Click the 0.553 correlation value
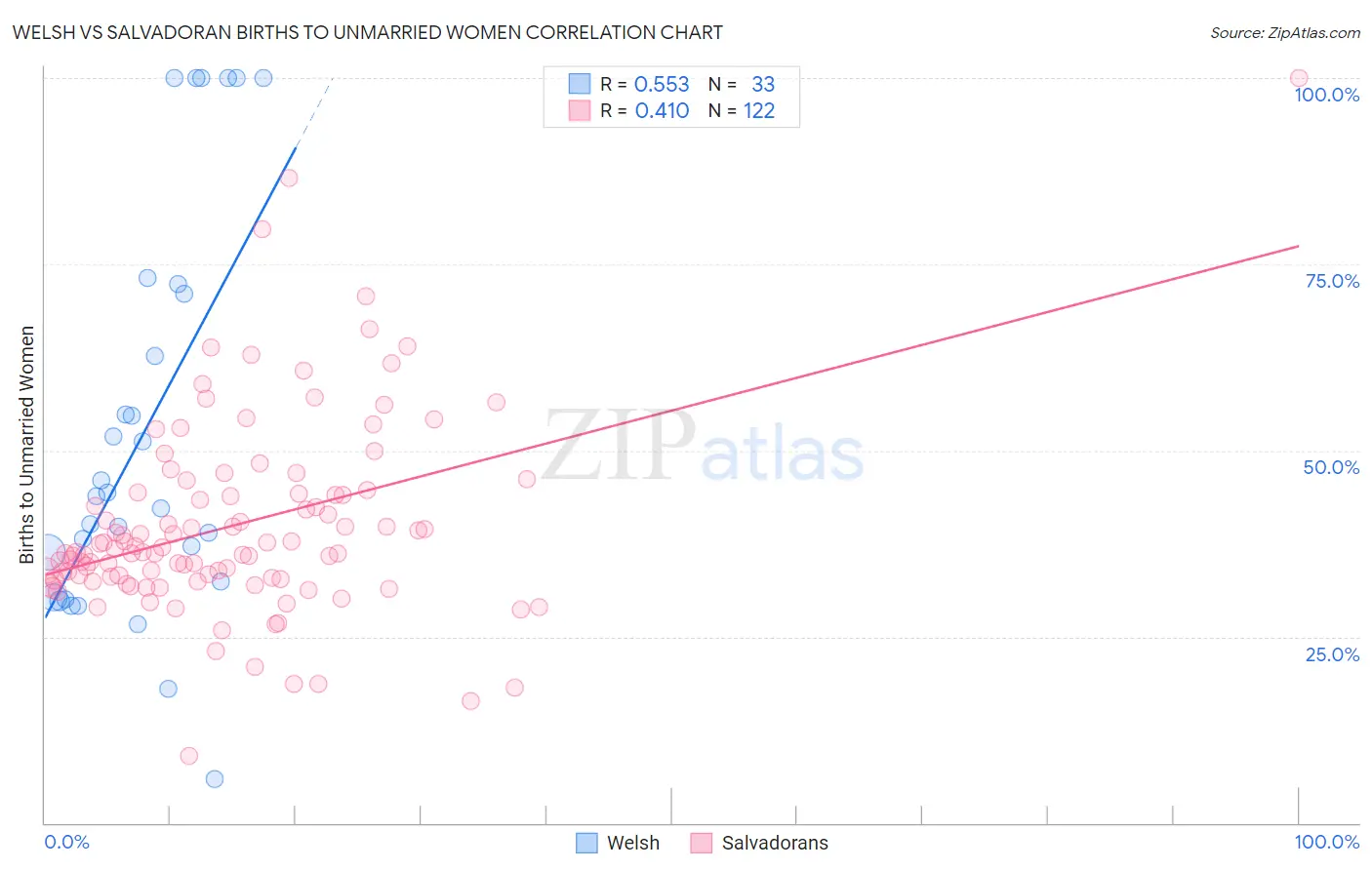The width and height of the screenshot is (1372, 870). [662, 84]
